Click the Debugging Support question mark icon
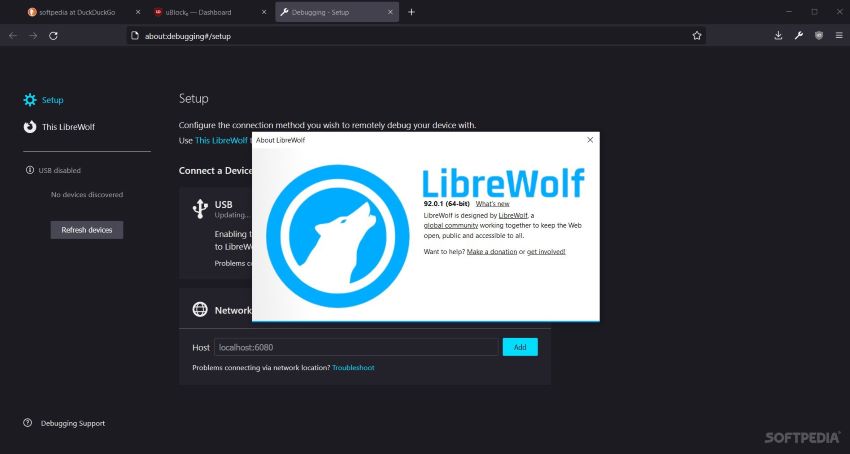850x454 pixels. point(28,423)
